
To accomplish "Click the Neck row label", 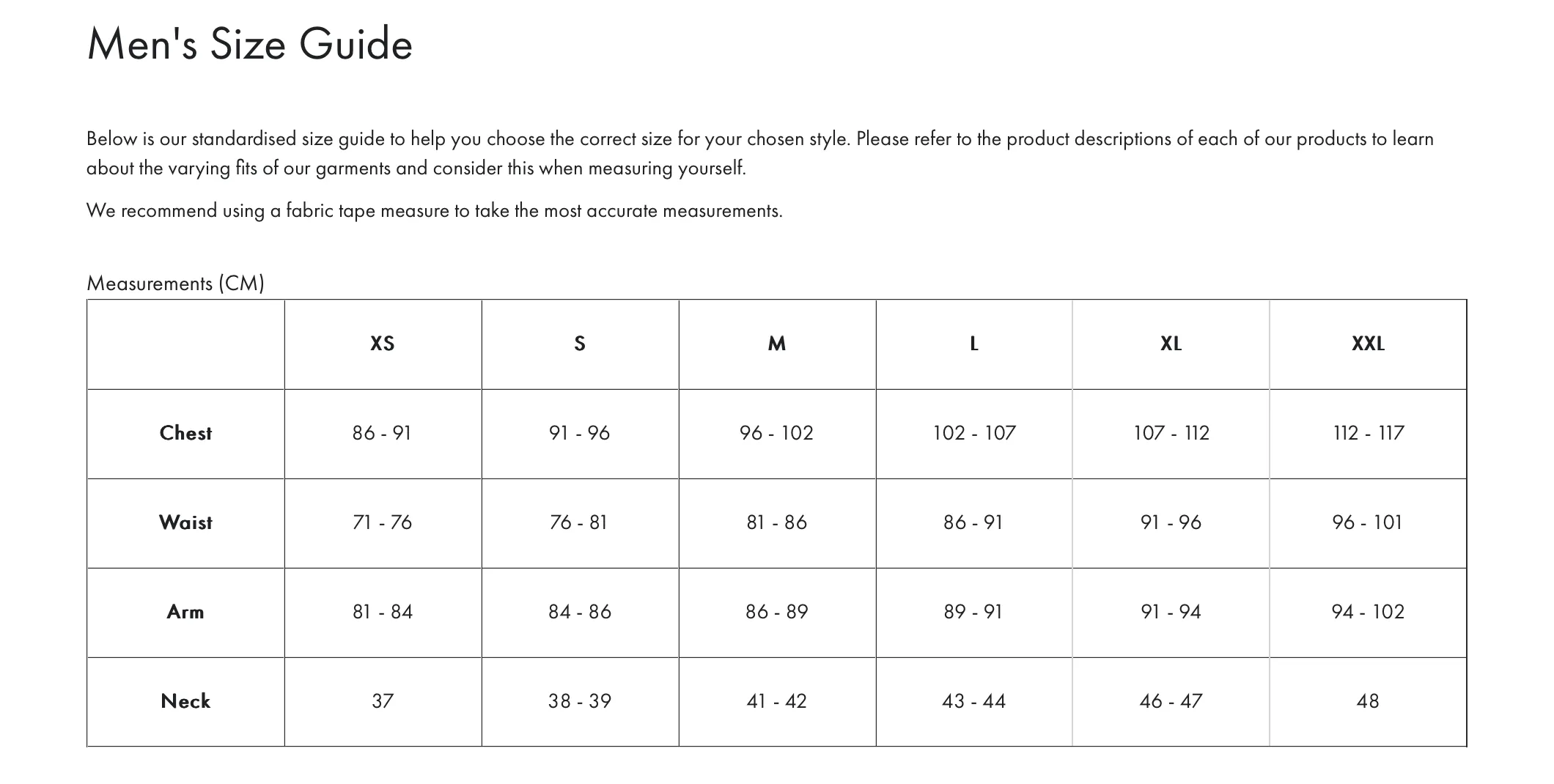I will (x=185, y=701).
